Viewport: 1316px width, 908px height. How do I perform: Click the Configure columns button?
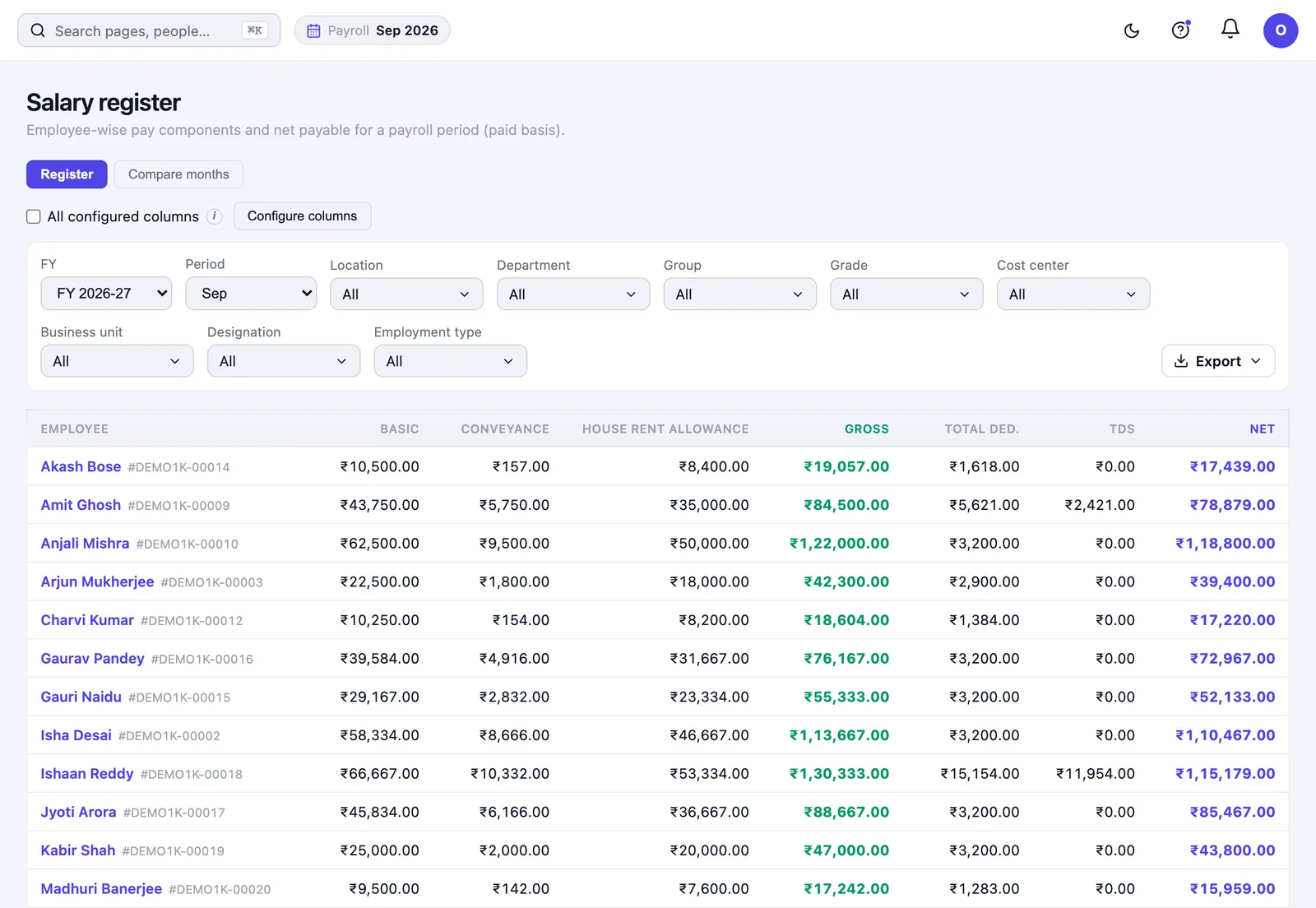tap(302, 216)
